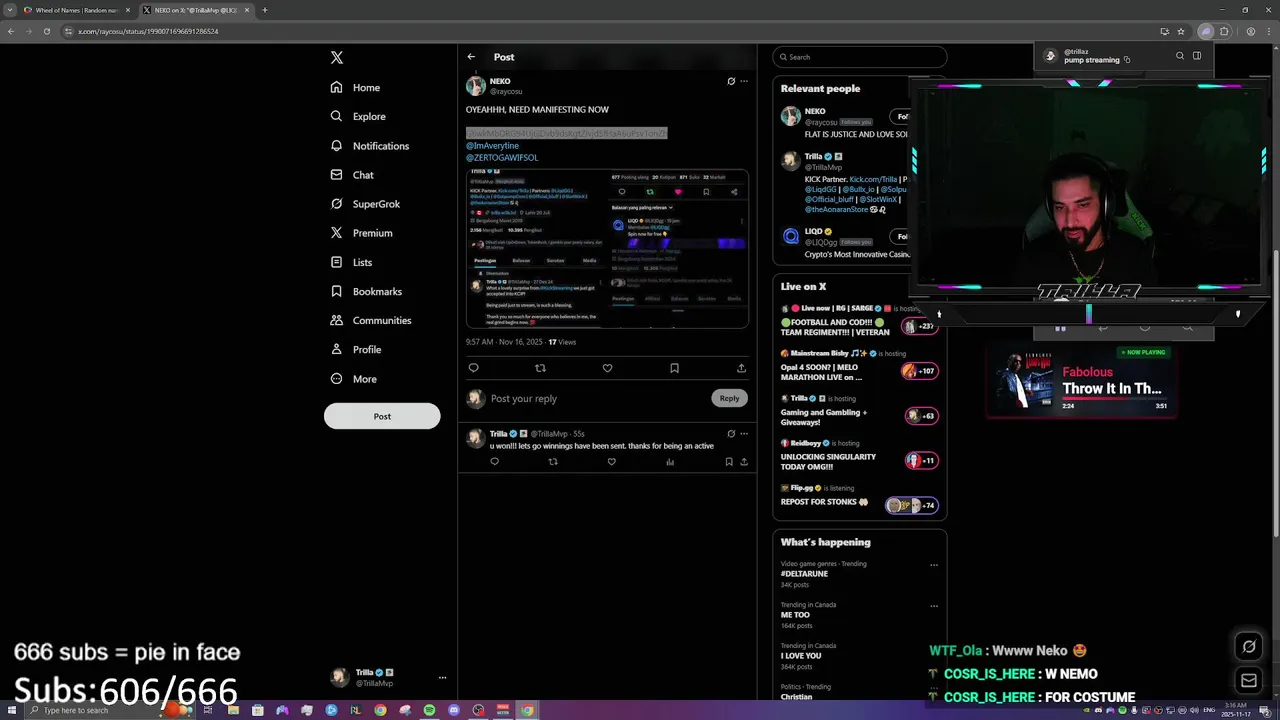Click the browser address bar URL
This screenshot has height=720, width=1280.
point(148,31)
